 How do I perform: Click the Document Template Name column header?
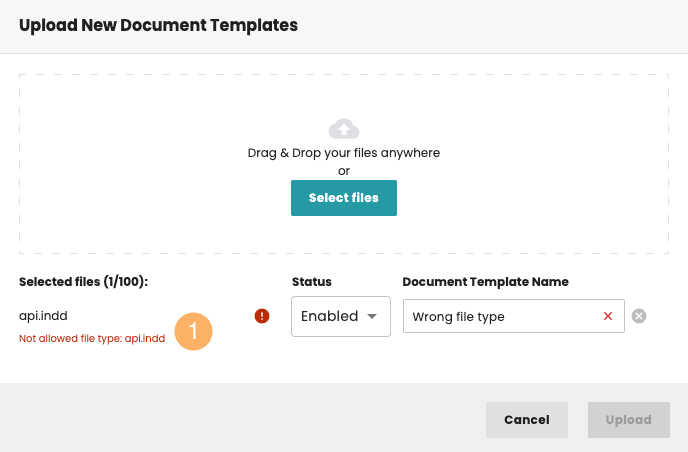pyautogui.click(x=485, y=282)
